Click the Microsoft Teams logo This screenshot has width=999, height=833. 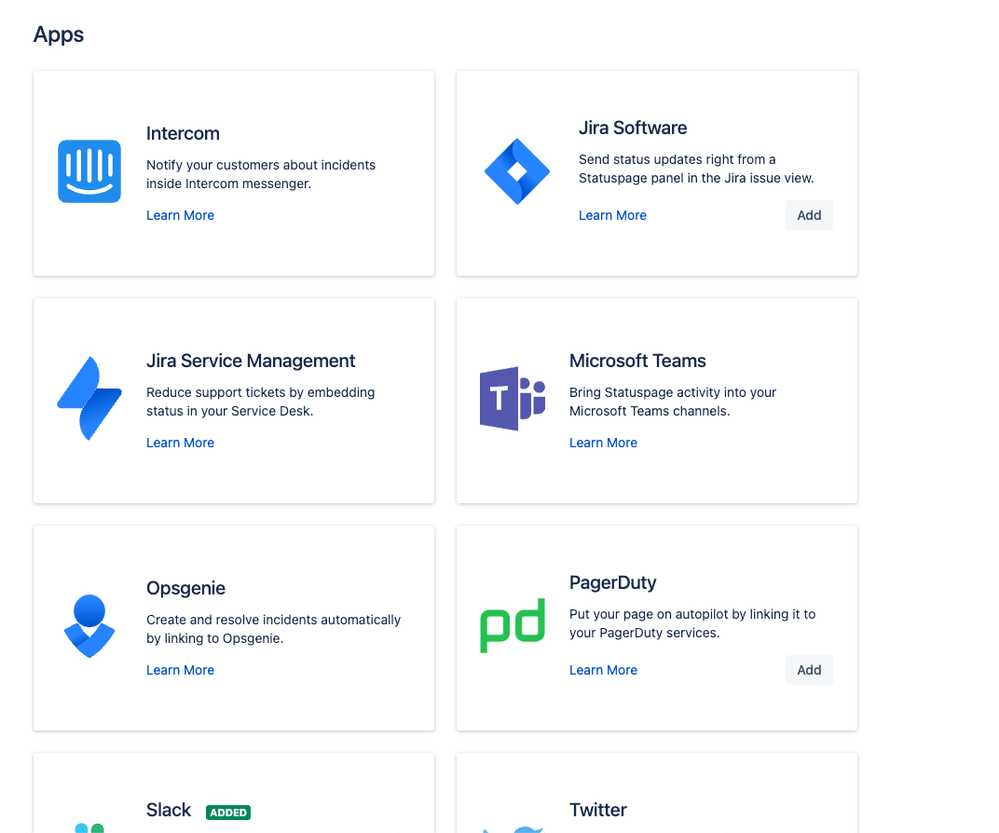pos(513,398)
